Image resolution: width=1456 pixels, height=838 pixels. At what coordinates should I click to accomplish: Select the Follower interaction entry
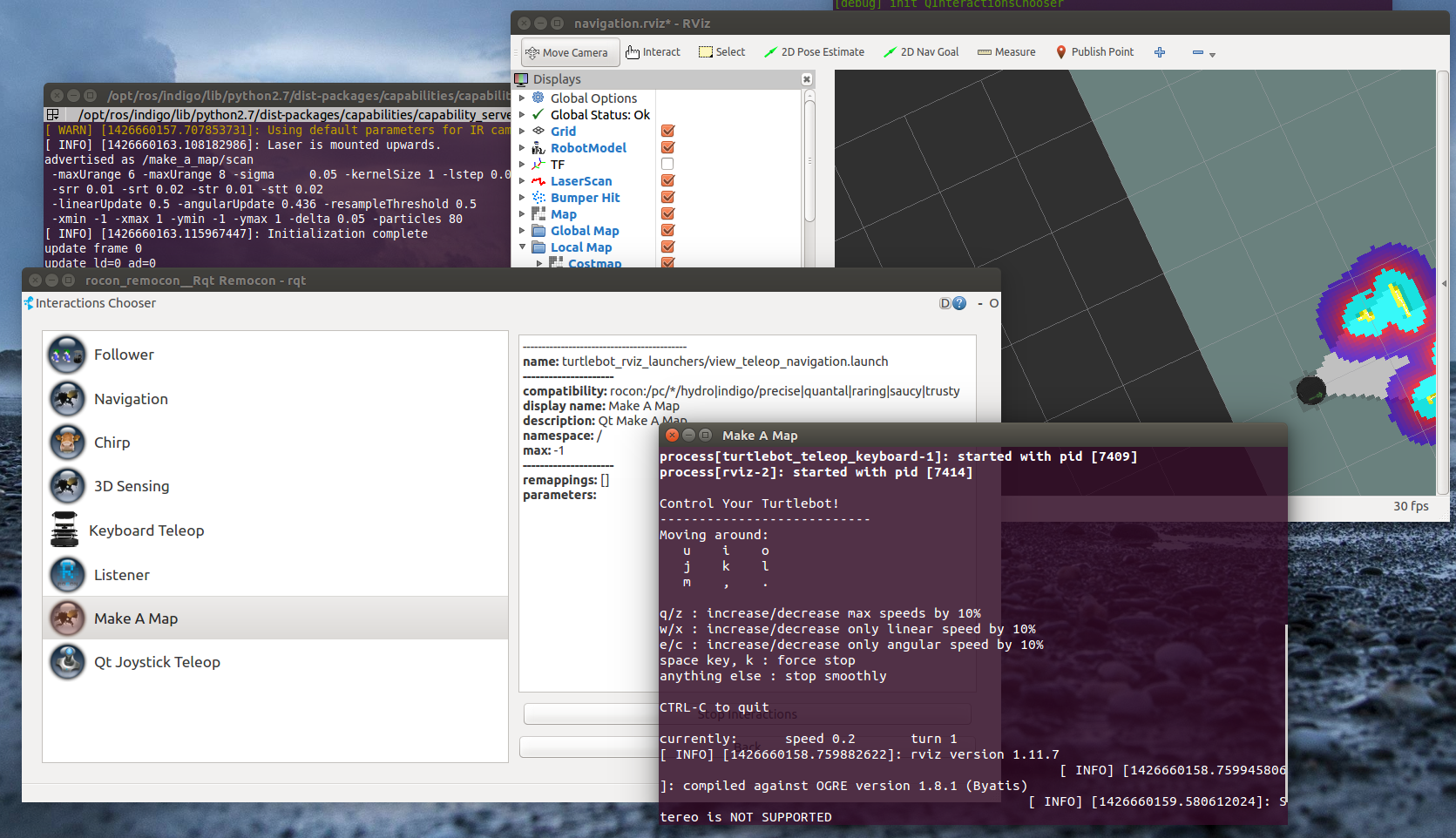coord(124,355)
